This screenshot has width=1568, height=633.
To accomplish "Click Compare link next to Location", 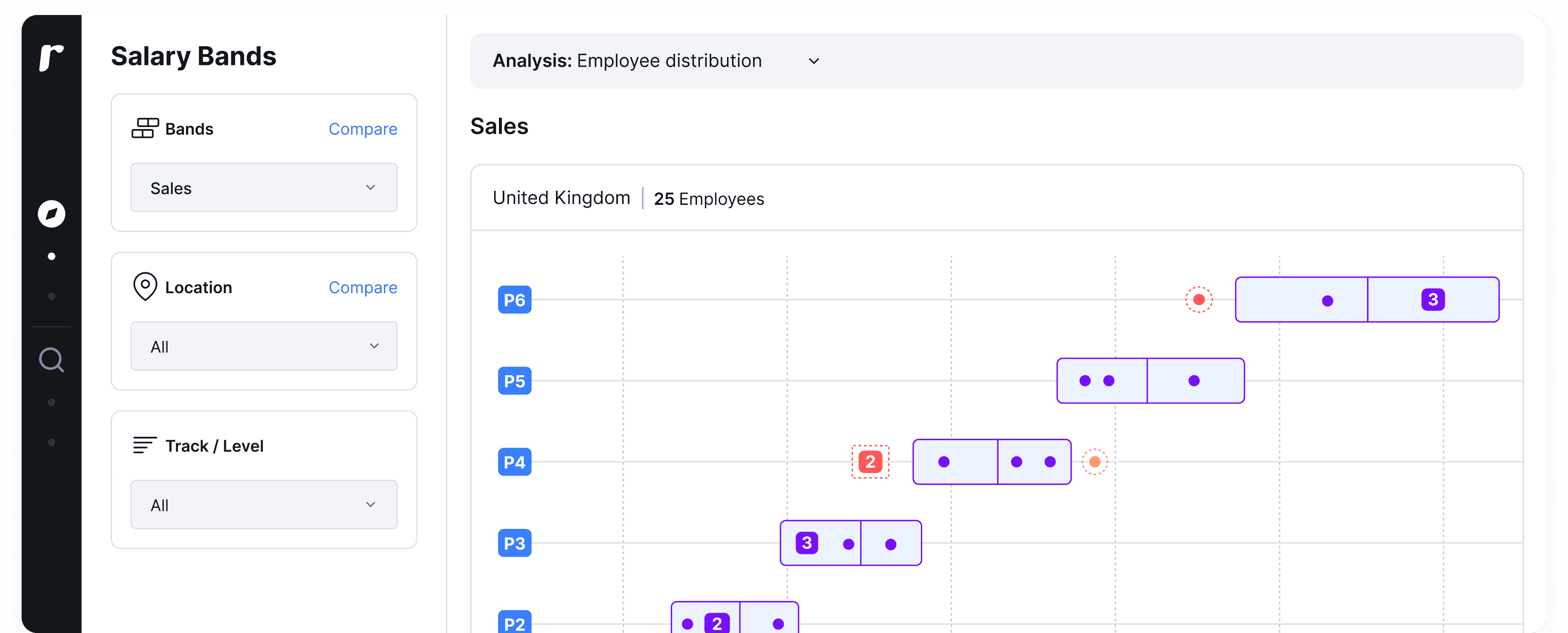I will (x=363, y=288).
